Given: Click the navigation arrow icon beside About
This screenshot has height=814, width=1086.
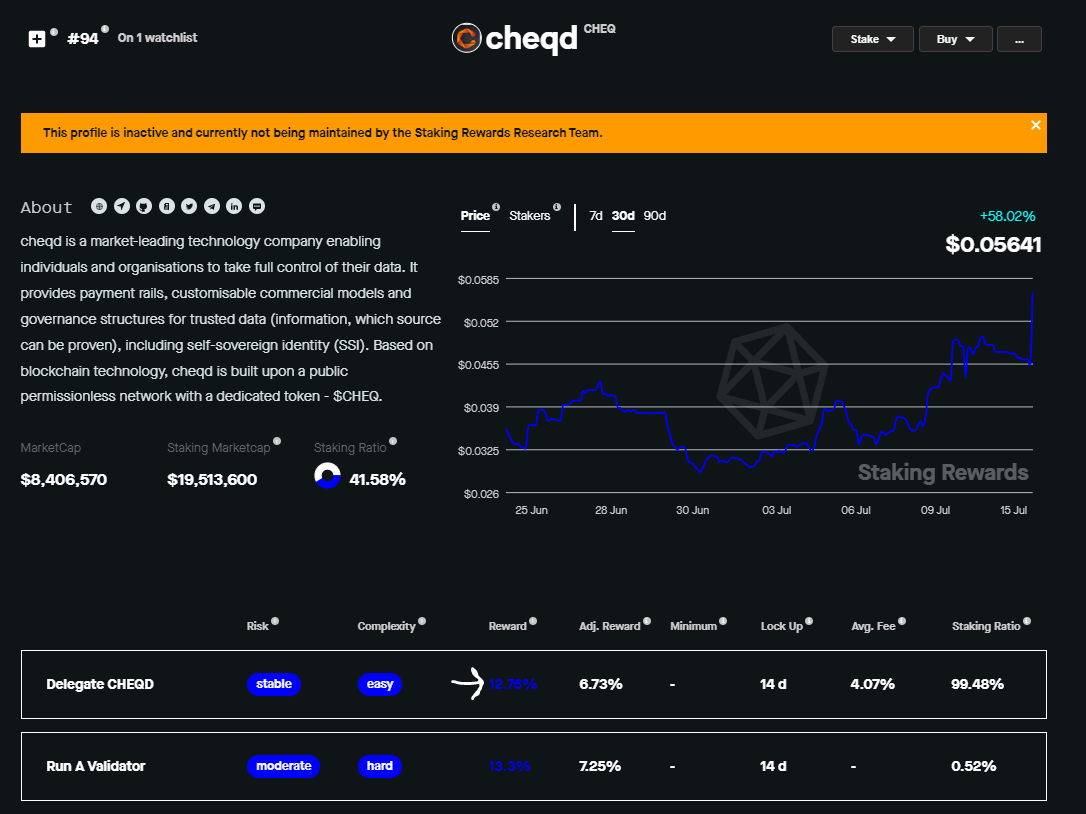Looking at the screenshot, I should 122,206.
